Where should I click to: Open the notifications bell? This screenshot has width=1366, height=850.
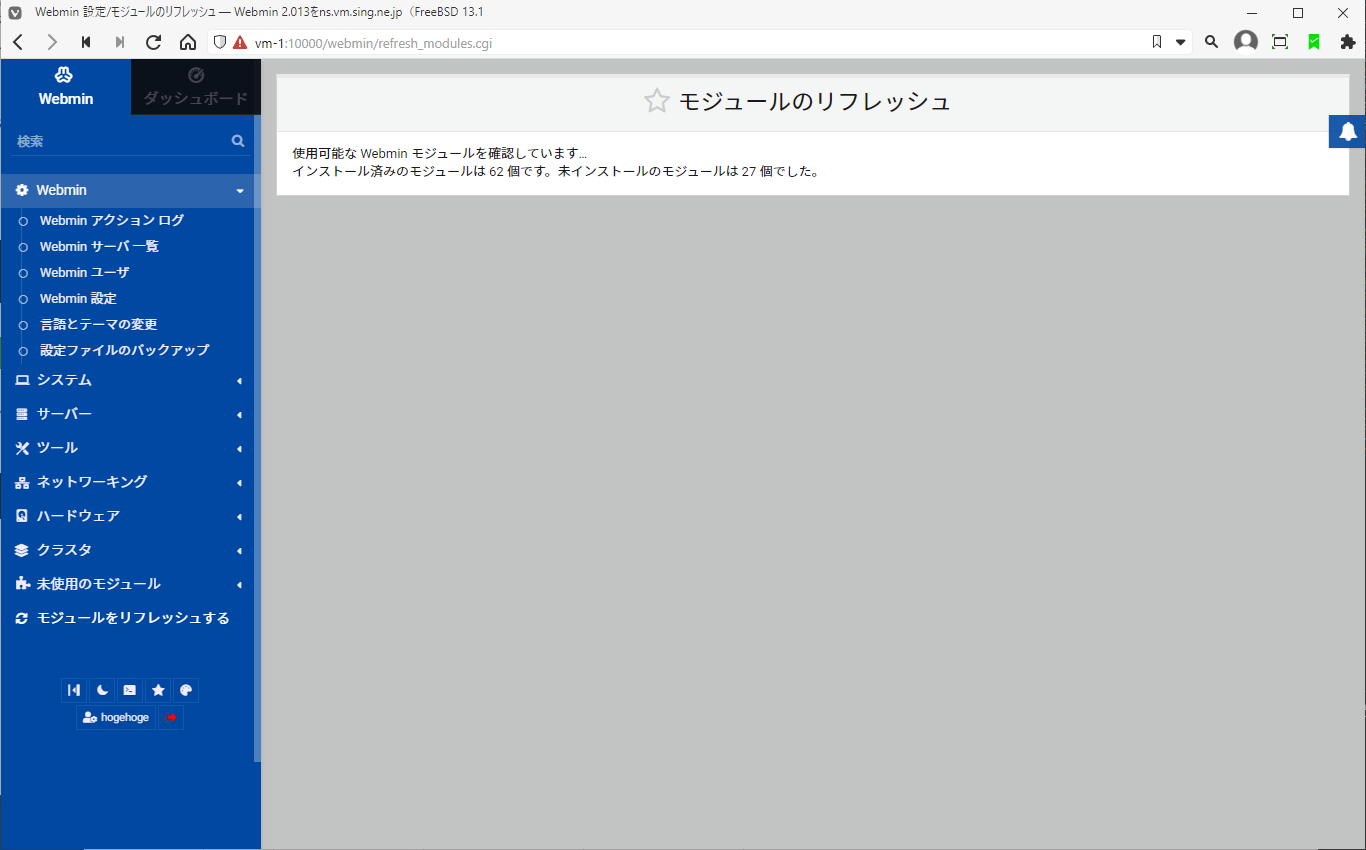(x=1348, y=132)
